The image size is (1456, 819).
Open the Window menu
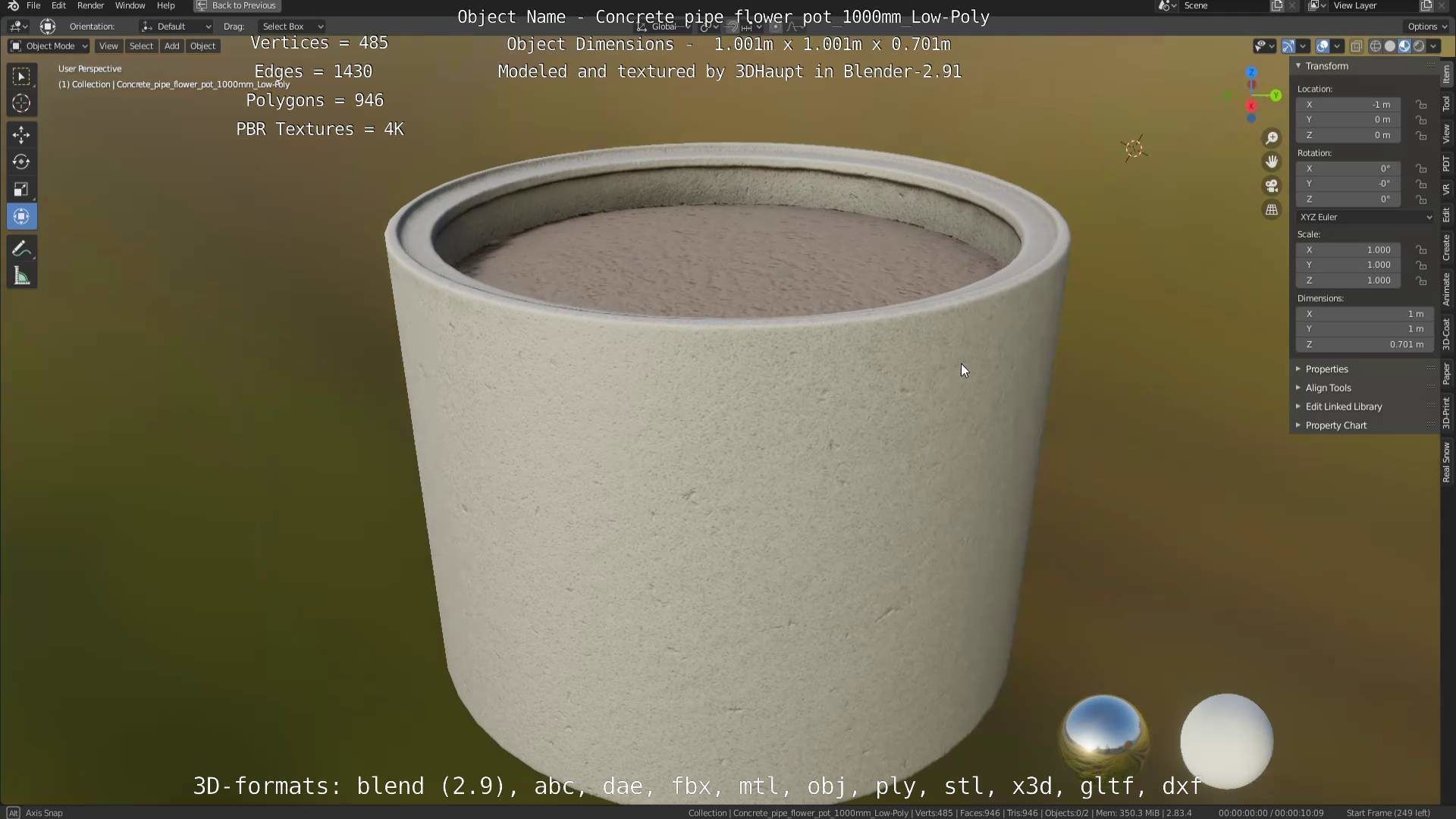pyautogui.click(x=130, y=5)
